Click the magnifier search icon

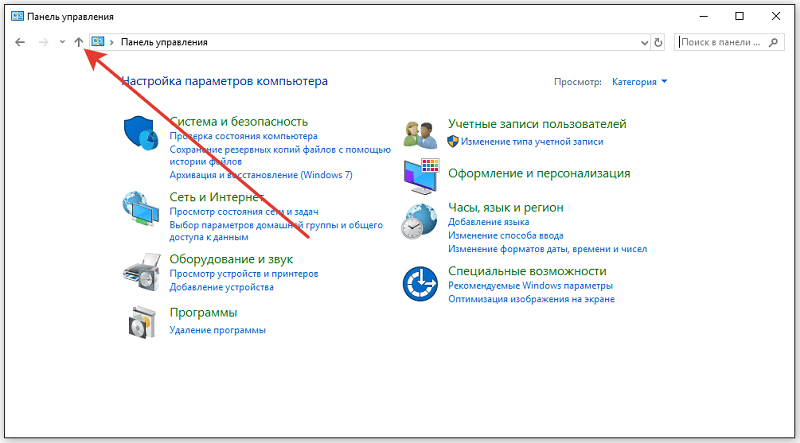coord(773,42)
